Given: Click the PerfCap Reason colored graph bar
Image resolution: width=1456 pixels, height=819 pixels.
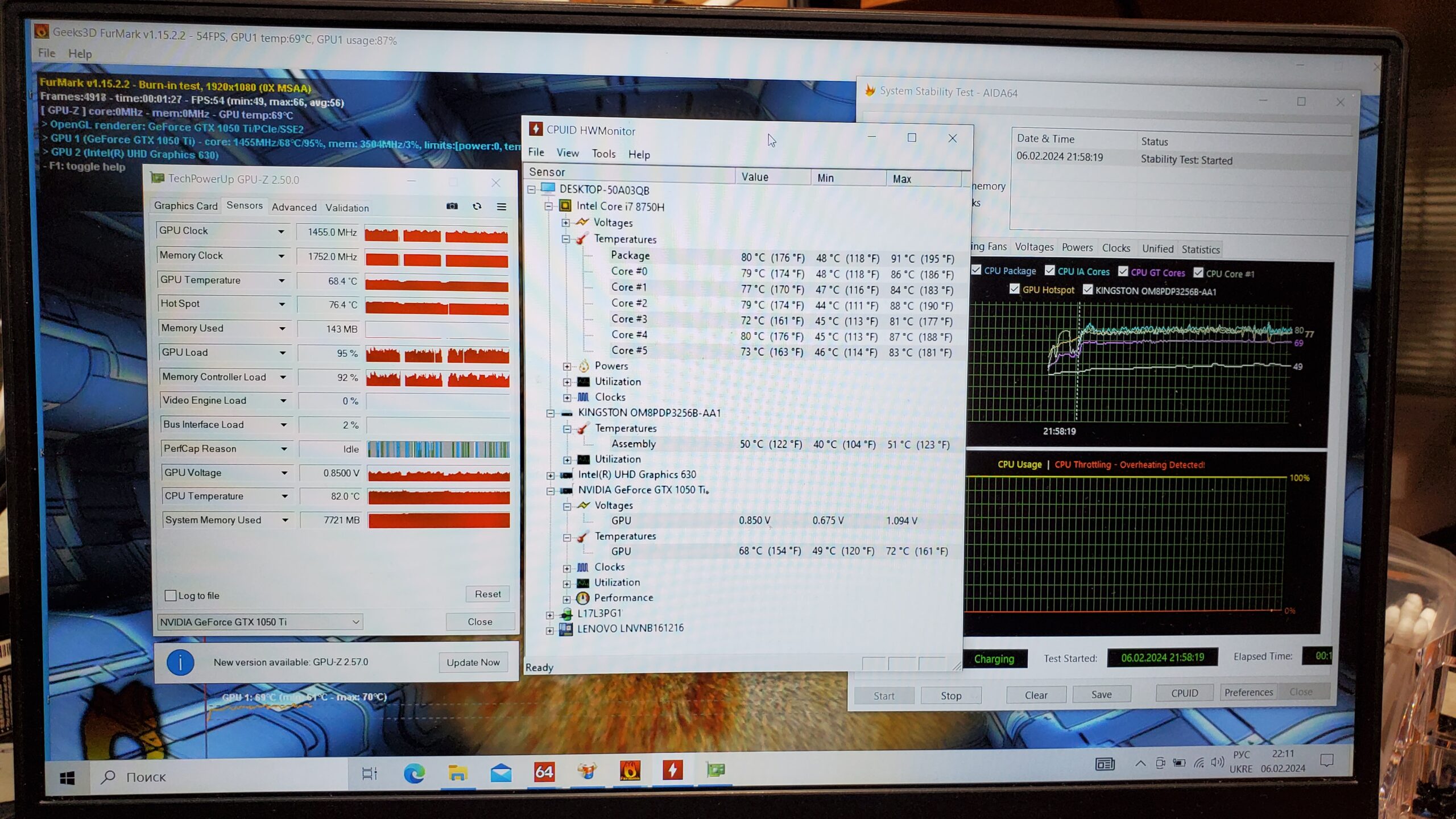Looking at the screenshot, I should (438, 449).
